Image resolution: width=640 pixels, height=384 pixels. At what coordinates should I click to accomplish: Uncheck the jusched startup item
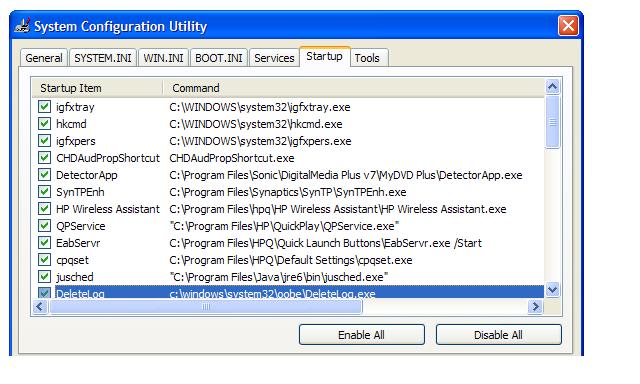pos(44,277)
